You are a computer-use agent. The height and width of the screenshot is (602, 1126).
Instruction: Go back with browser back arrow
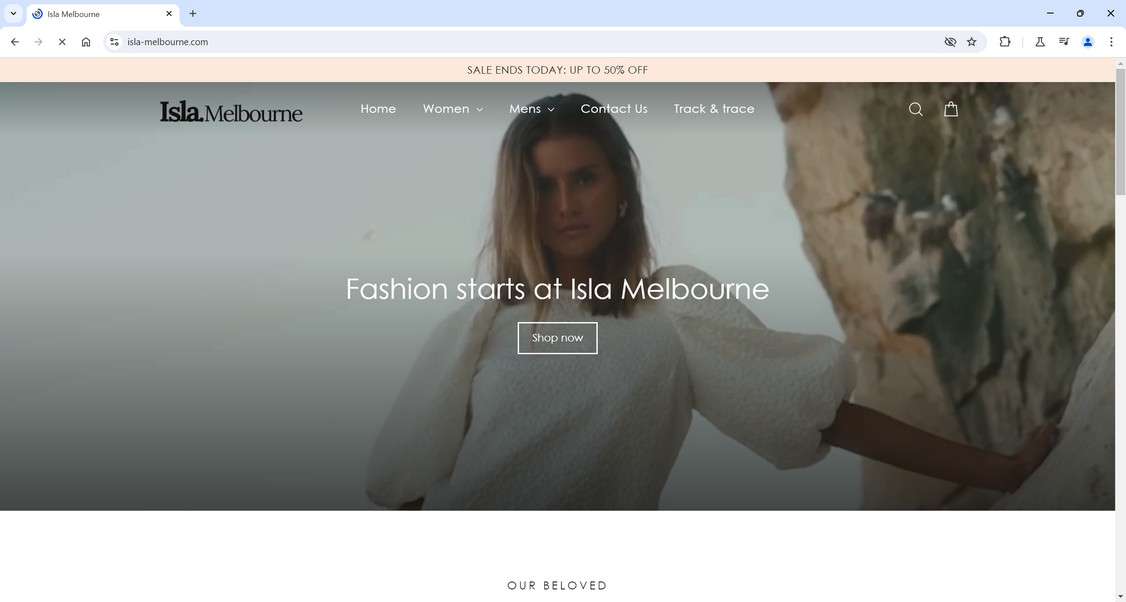[x=15, y=42]
